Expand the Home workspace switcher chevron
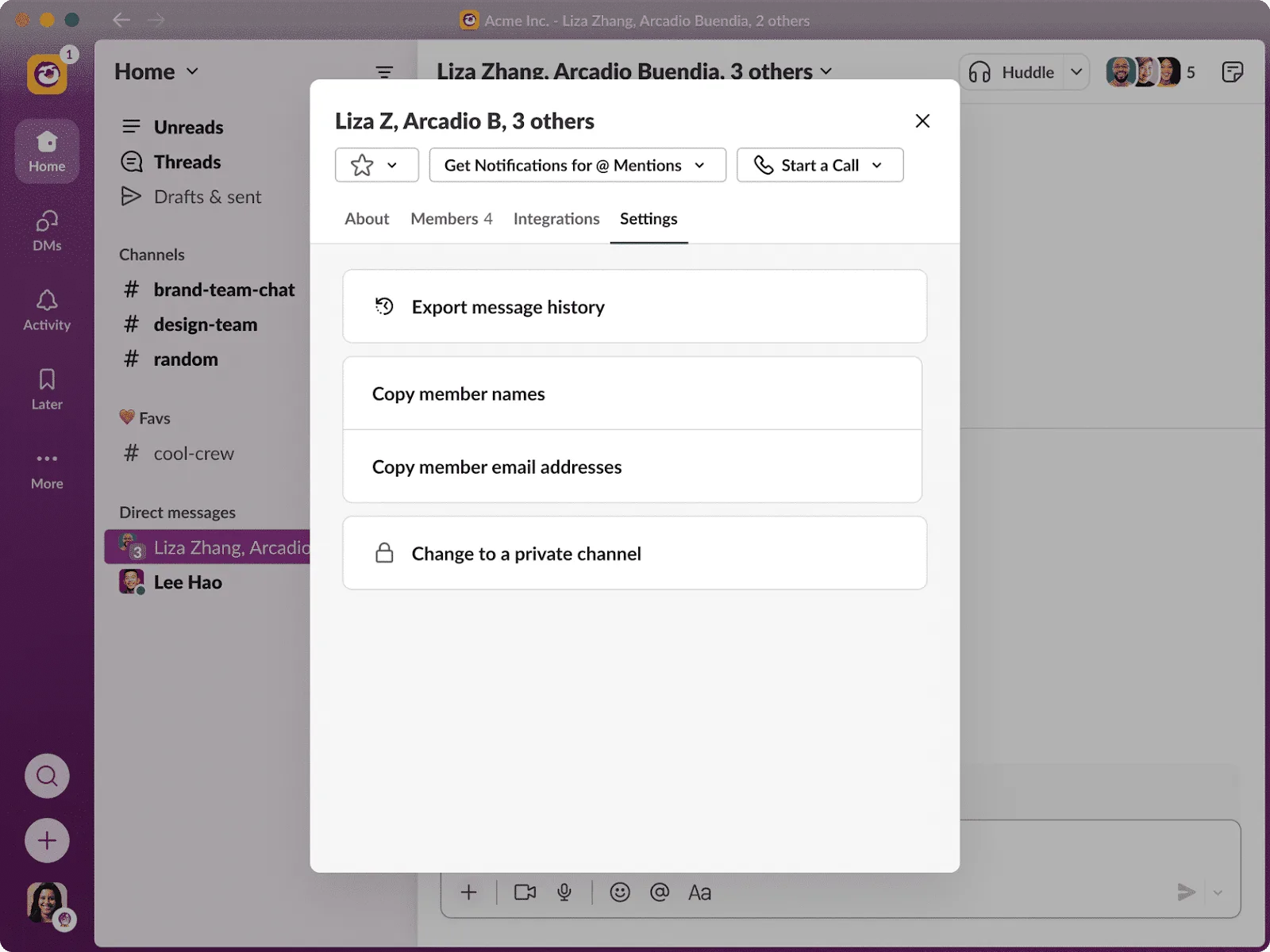 (191, 71)
